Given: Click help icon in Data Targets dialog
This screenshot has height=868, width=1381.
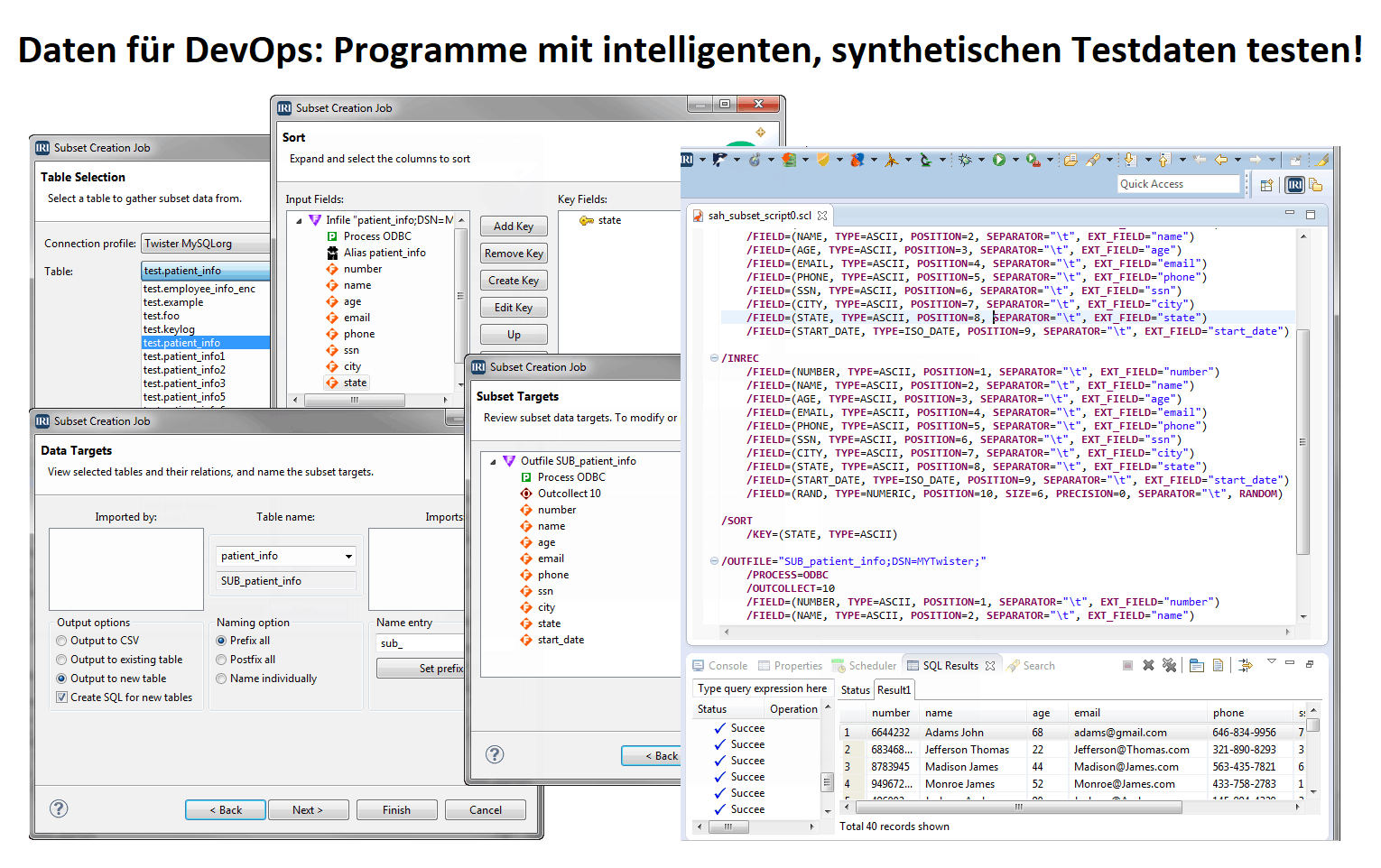Looking at the screenshot, I should (x=59, y=808).
